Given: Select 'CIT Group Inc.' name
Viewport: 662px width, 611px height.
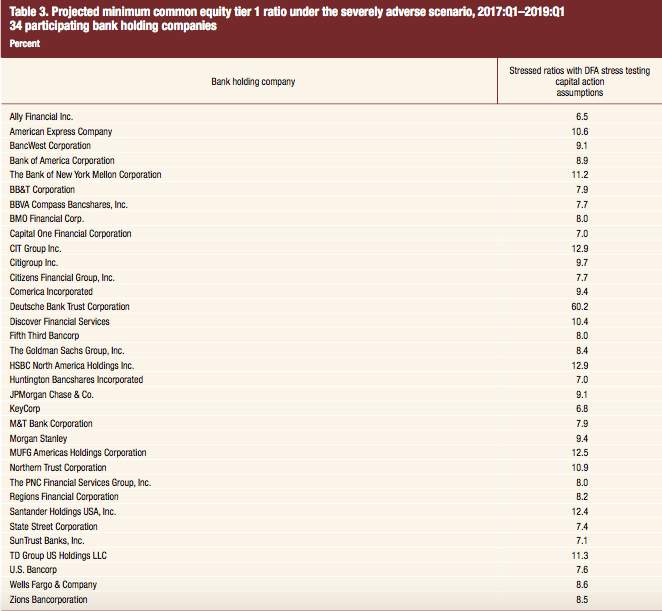Looking at the screenshot, I should (x=35, y=248).
